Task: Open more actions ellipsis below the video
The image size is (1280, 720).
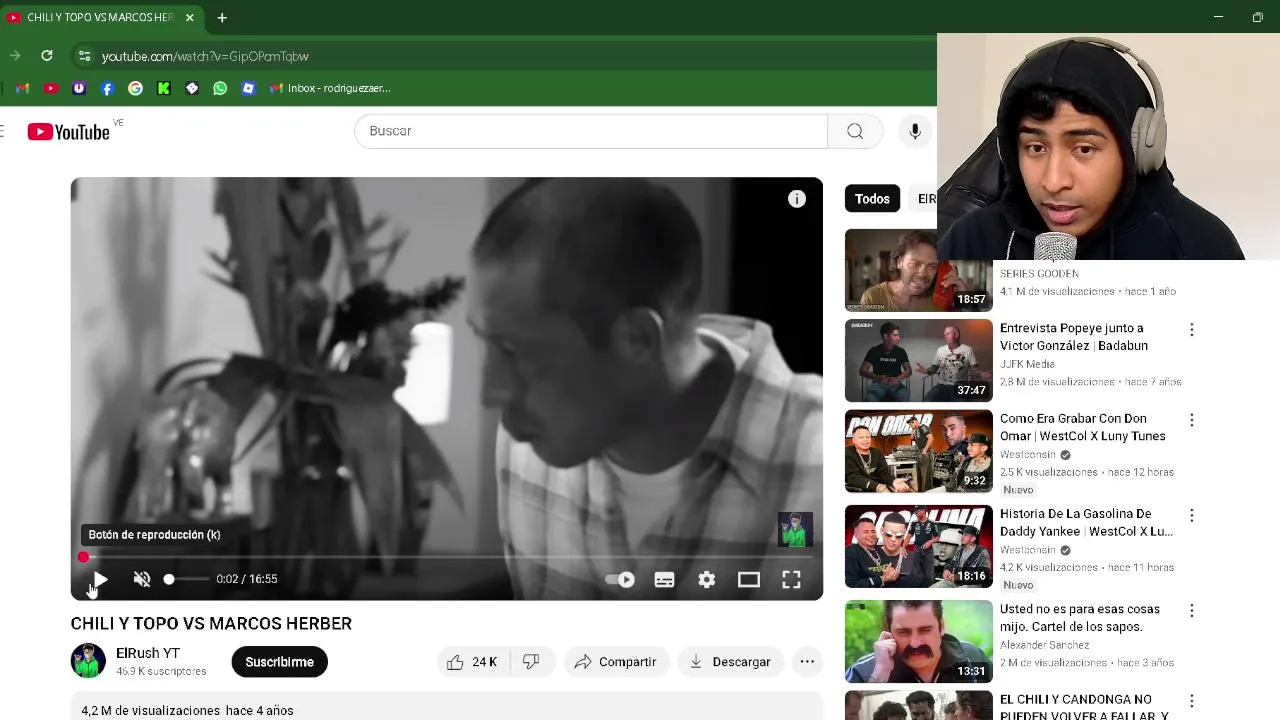Action: click(x=807, y=662)
